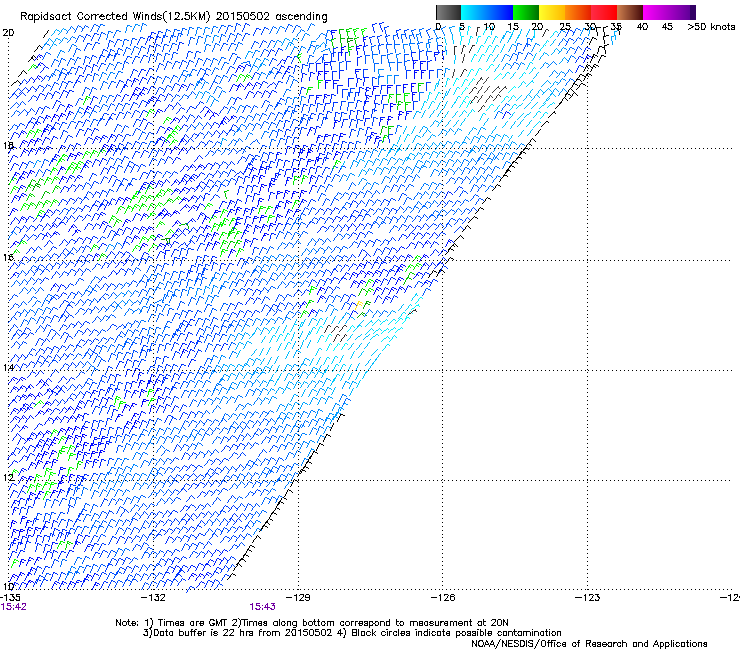
Task: Click the '20150502 ascending' date in title
Action: [271, 17]
